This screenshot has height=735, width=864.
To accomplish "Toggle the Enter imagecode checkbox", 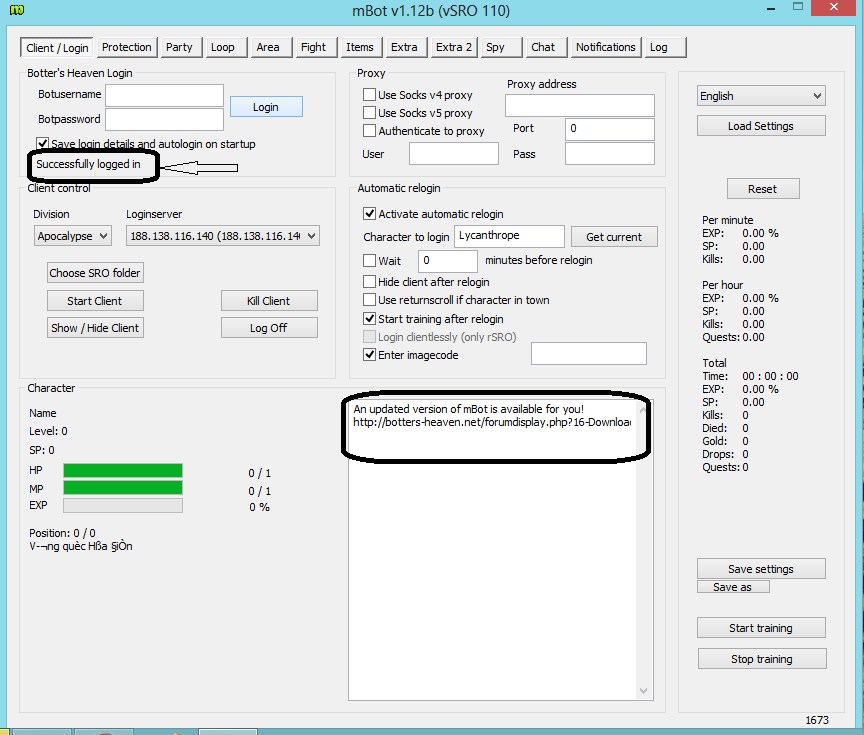I will coord(369,355).
